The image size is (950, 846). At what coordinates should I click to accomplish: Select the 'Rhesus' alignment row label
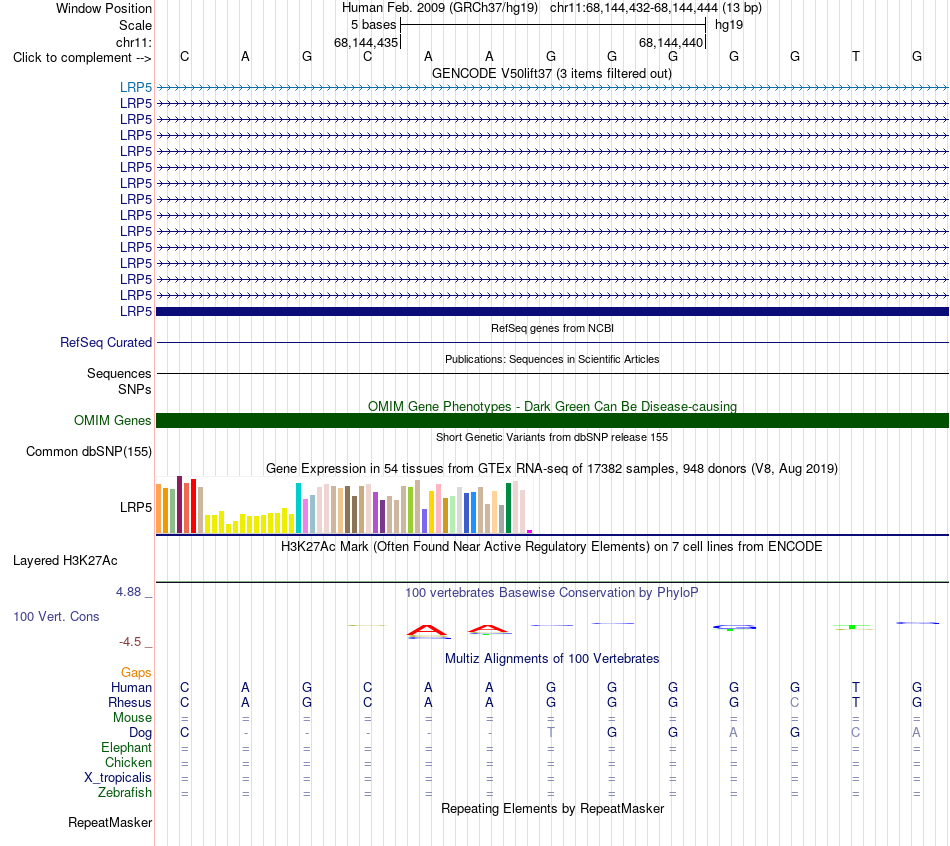[x=130, y=702]
